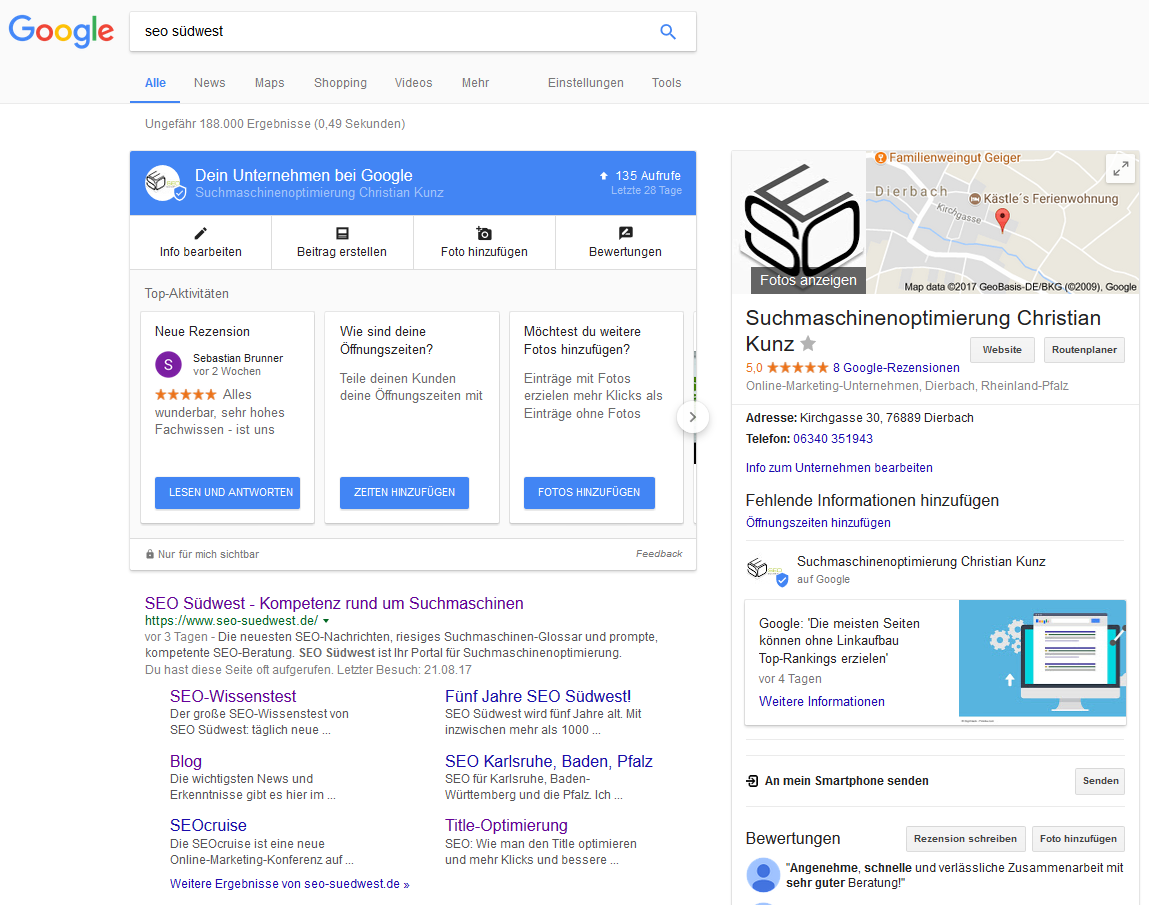
Task: Switch to the Maps tab
Action: [x=269, y=83]
